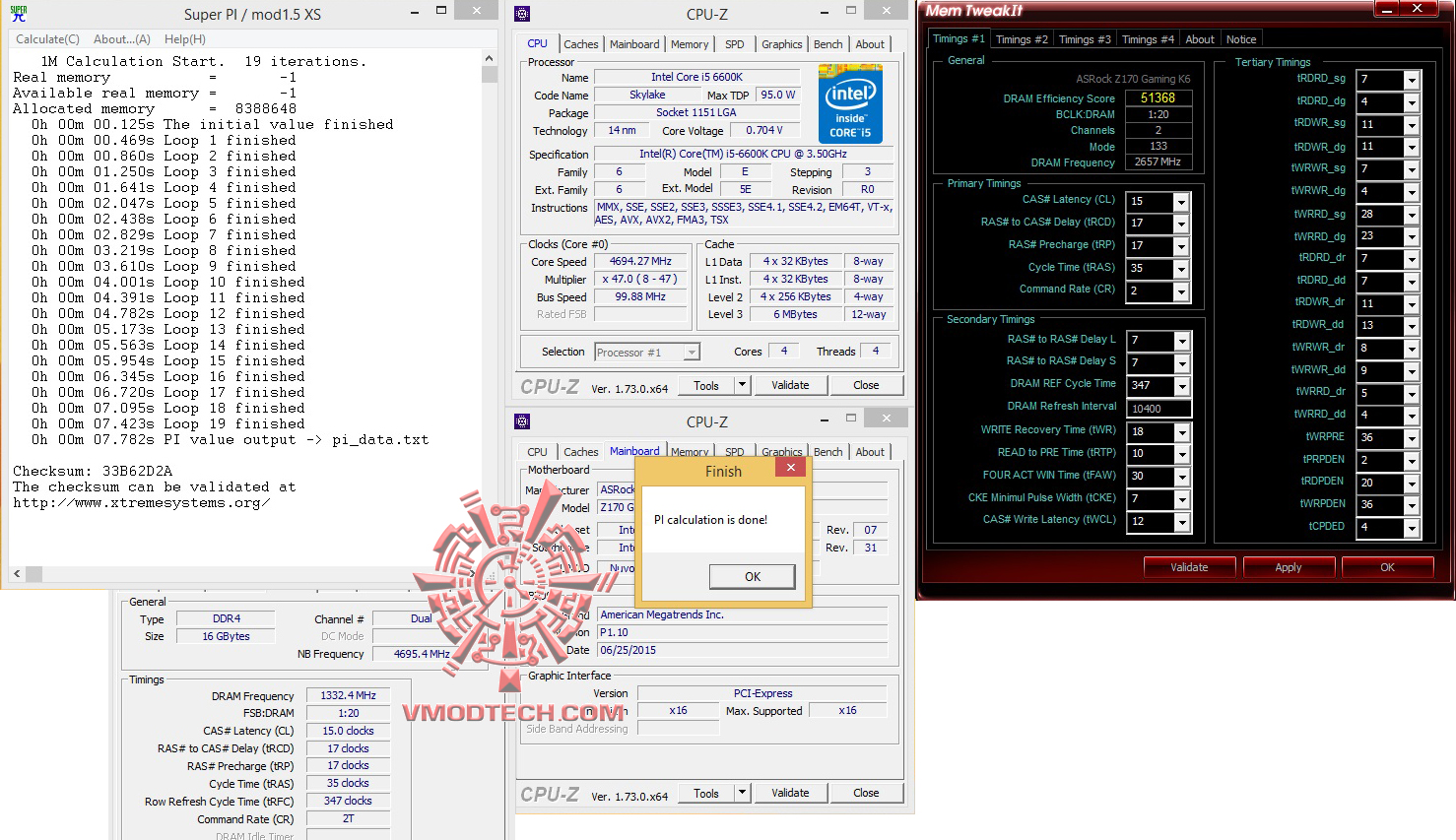This screenshot has width=1456, height=840.
Task: Click Tools button in the CPU-Z Mainboard window
Action: click(706, 793)
